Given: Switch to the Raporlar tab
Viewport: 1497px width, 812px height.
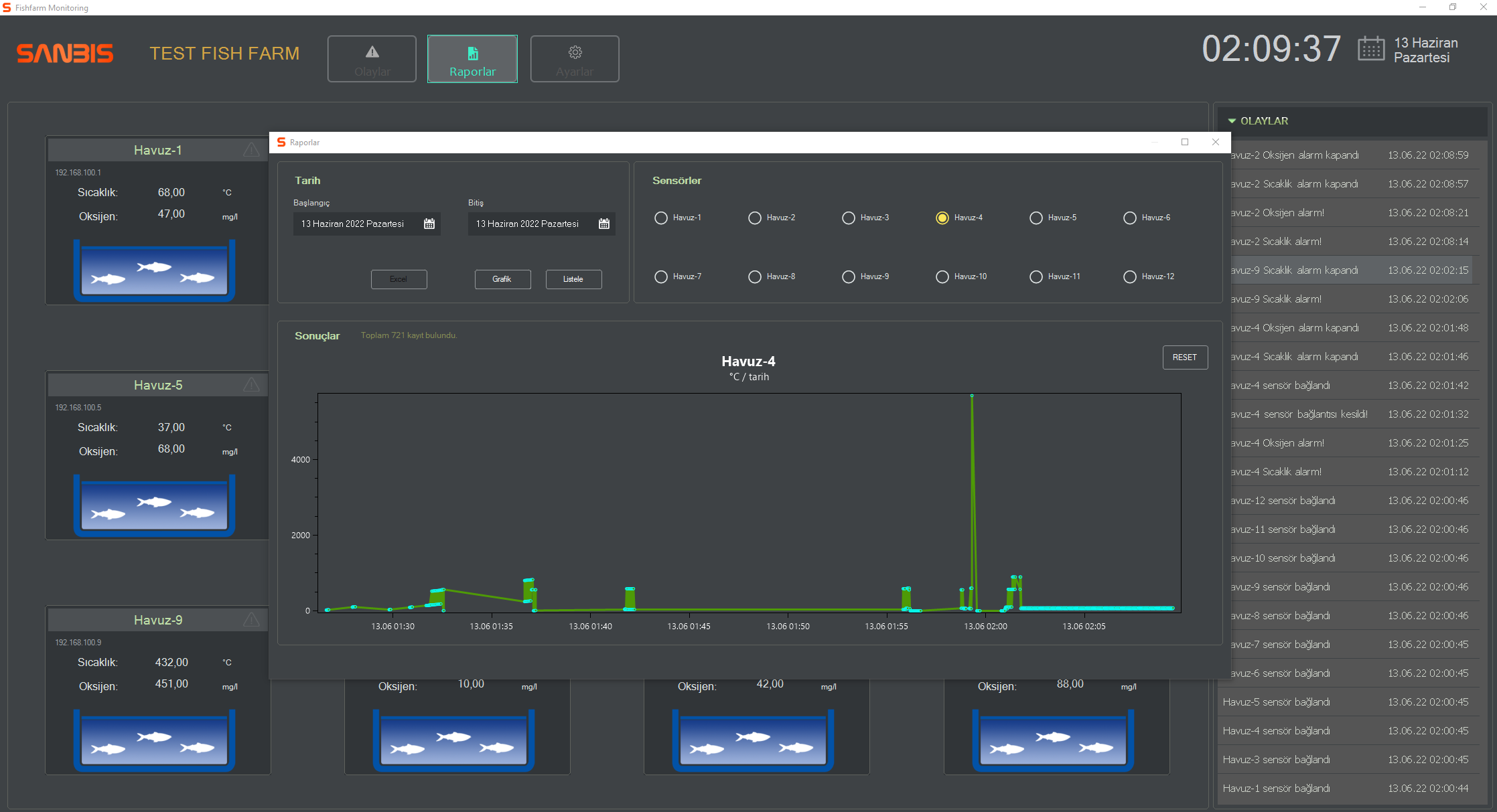Looking at the screenshot, I should pyautogui.click(x=472, y=59).
